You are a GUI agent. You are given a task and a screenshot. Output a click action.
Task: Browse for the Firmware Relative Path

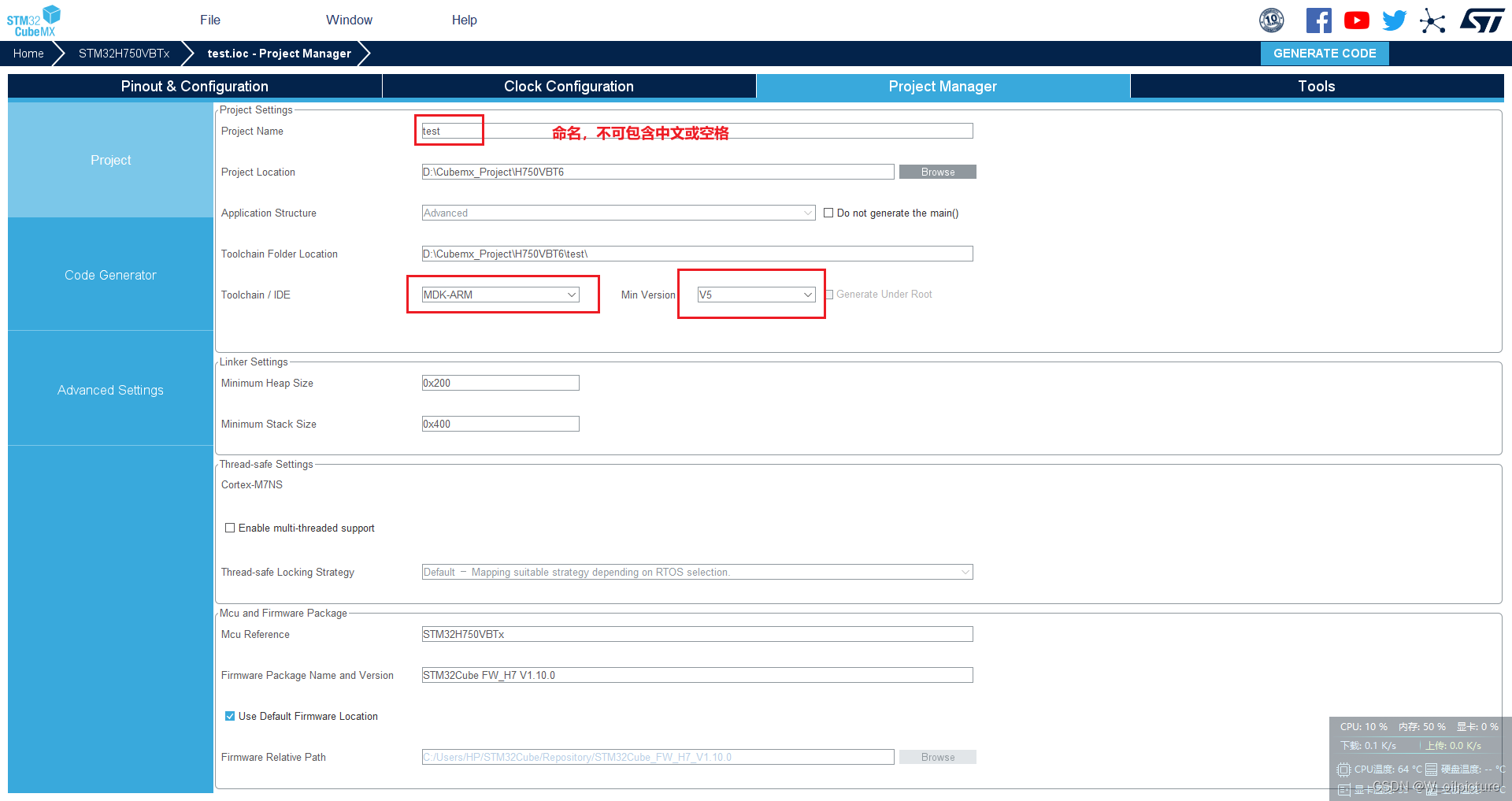click(x=938, y=757)
